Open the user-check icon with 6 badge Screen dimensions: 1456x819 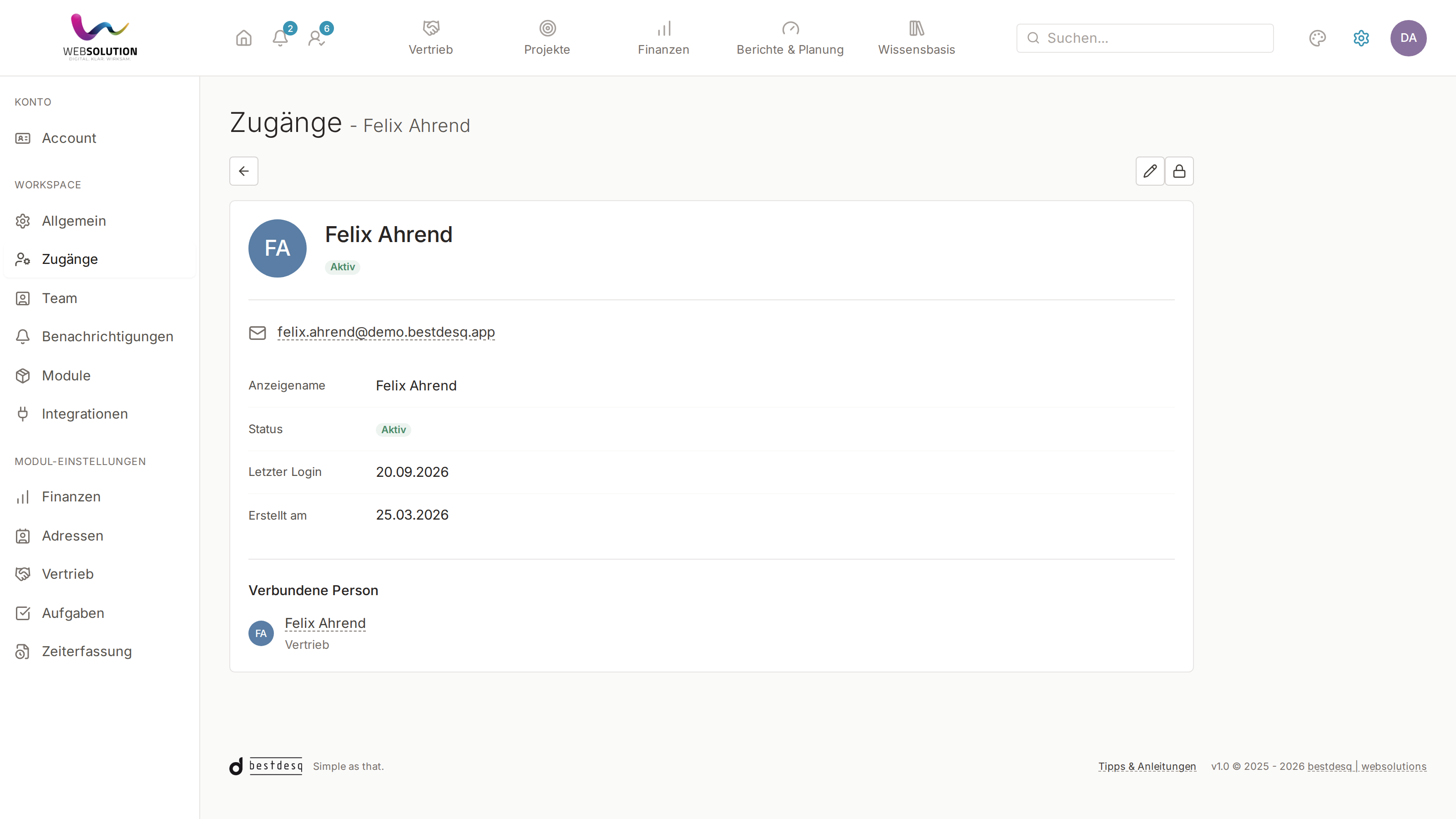317,38
